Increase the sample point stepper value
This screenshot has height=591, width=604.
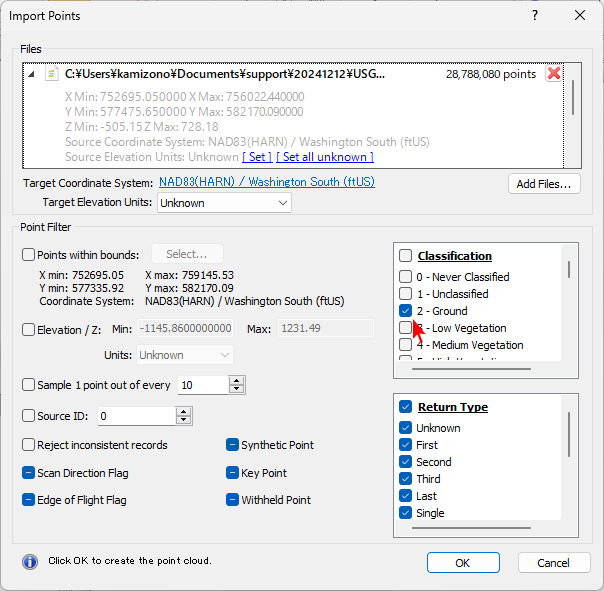(236, 380)
